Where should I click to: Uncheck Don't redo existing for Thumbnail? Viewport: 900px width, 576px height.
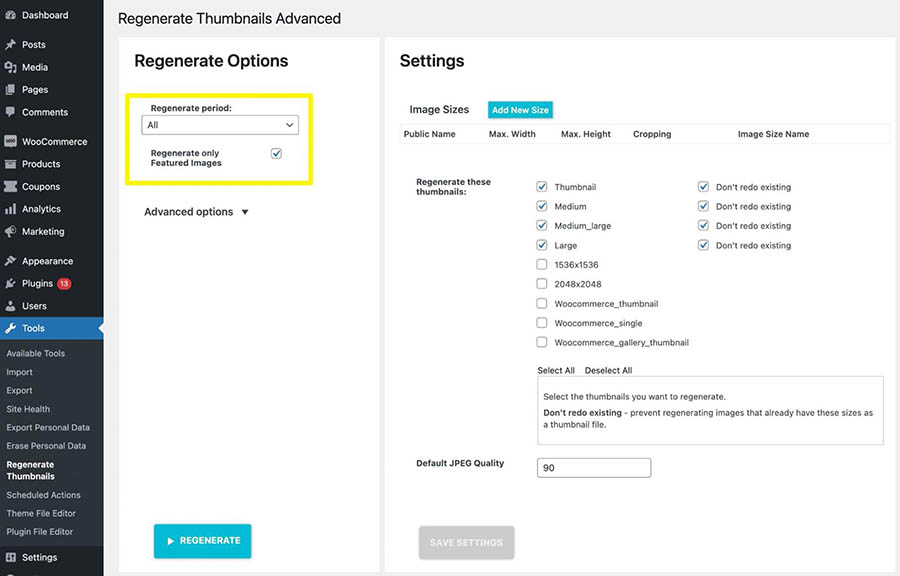[704, 187]
